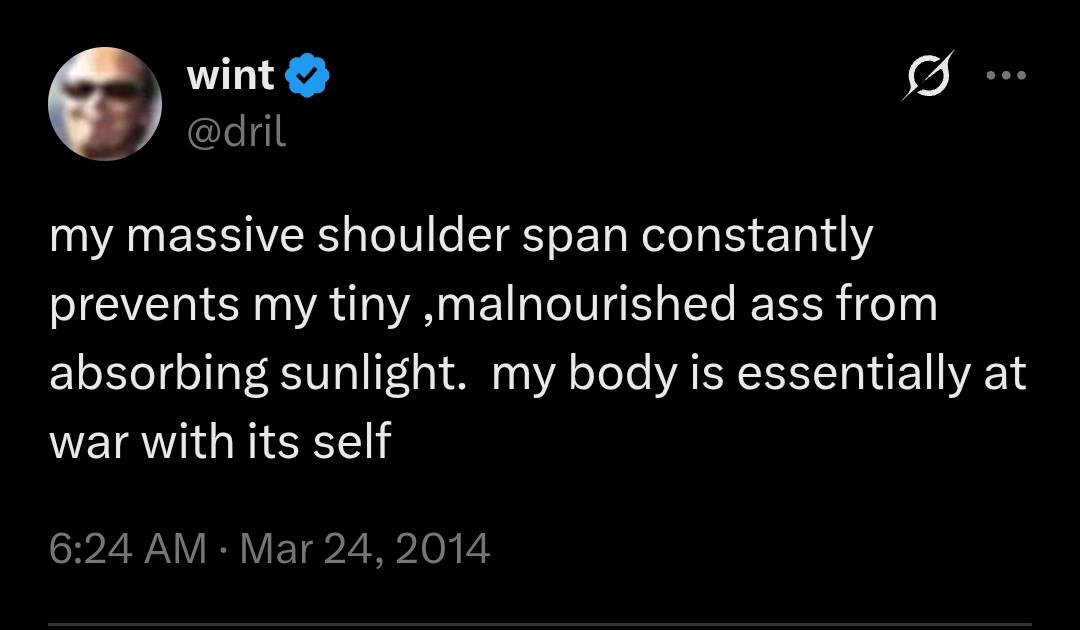Click the final line "war with its self"

[219, 441]
